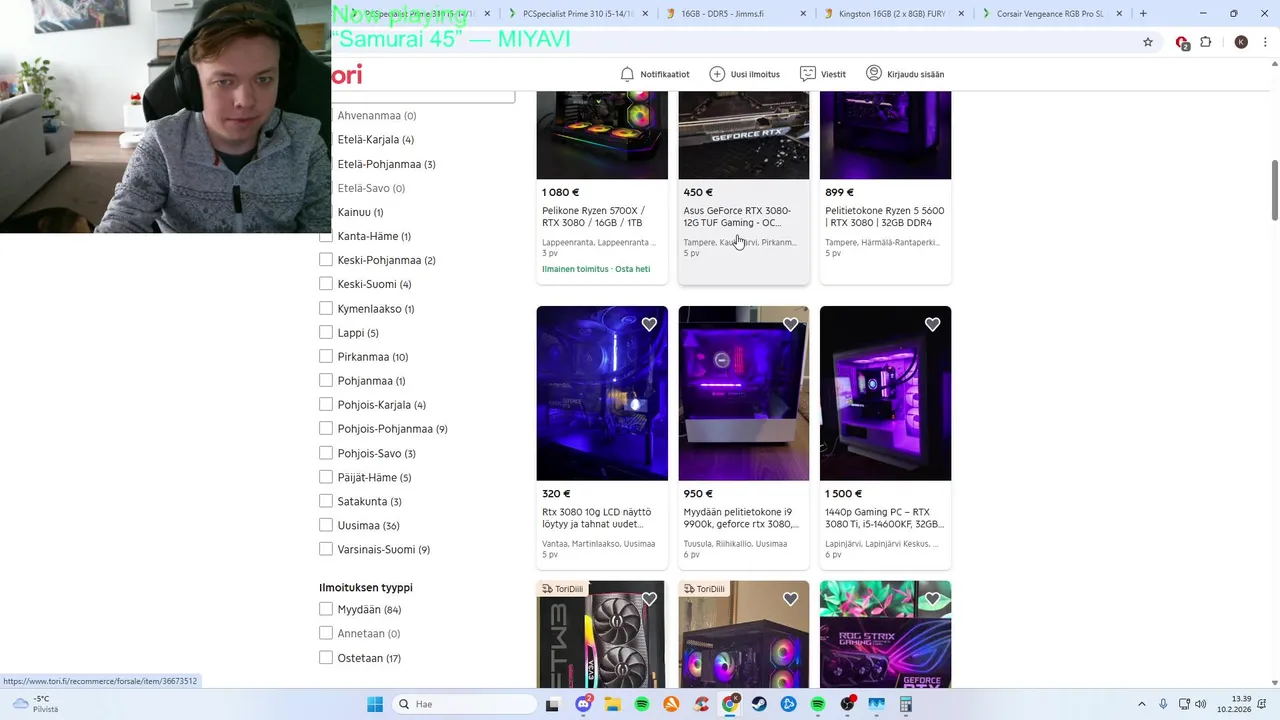The width and height of the screenshot is (1280, 720).
Task: Click the 1 080 € price text
Action: pos(561,192)
